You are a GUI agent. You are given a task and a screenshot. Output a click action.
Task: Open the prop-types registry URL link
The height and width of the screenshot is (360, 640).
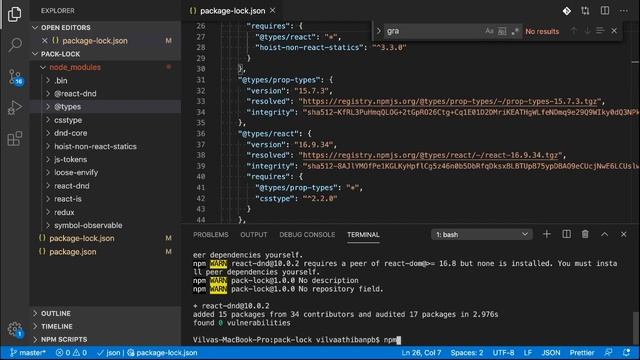450,101
